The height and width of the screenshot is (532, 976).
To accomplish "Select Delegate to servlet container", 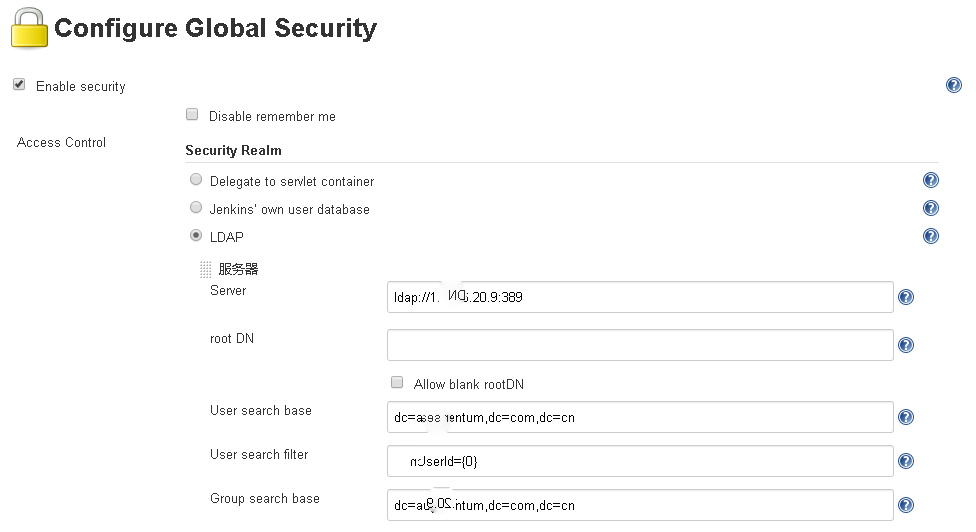I will 196,179.
